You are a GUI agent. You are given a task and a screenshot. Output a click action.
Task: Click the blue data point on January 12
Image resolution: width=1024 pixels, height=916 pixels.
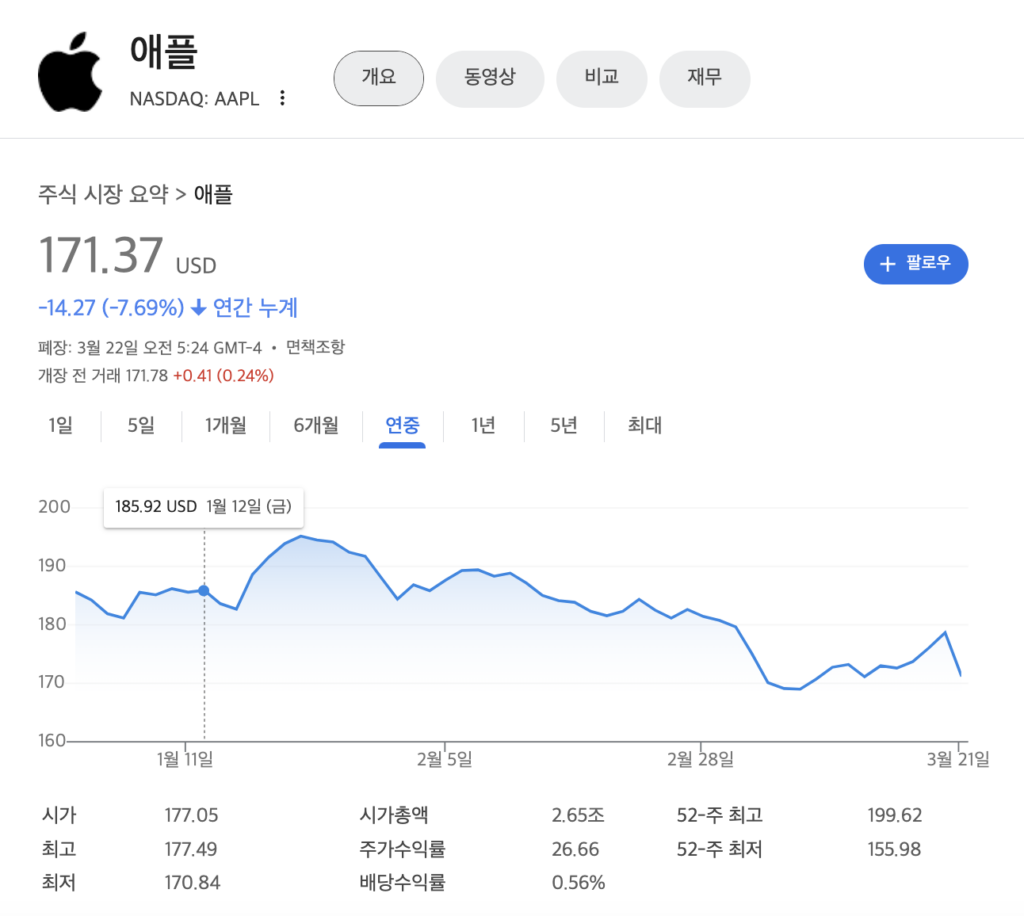204,591
